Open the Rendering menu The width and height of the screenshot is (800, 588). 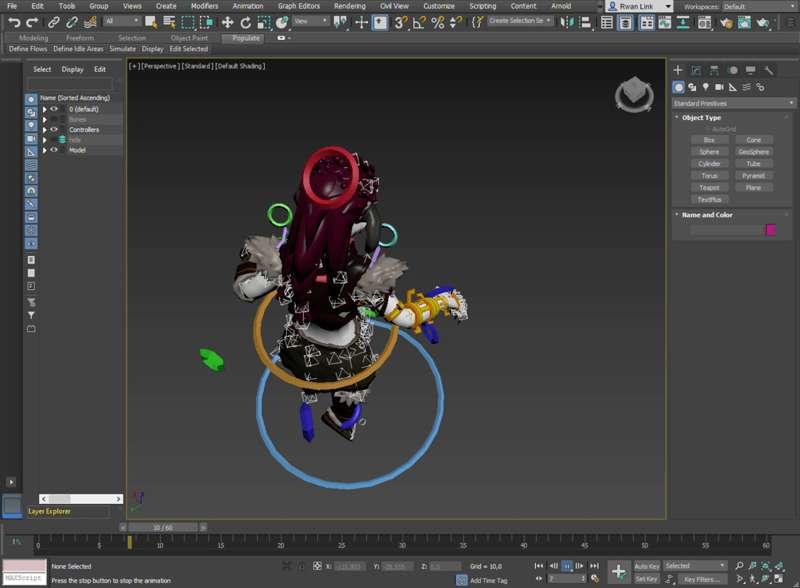pos(349,6)
